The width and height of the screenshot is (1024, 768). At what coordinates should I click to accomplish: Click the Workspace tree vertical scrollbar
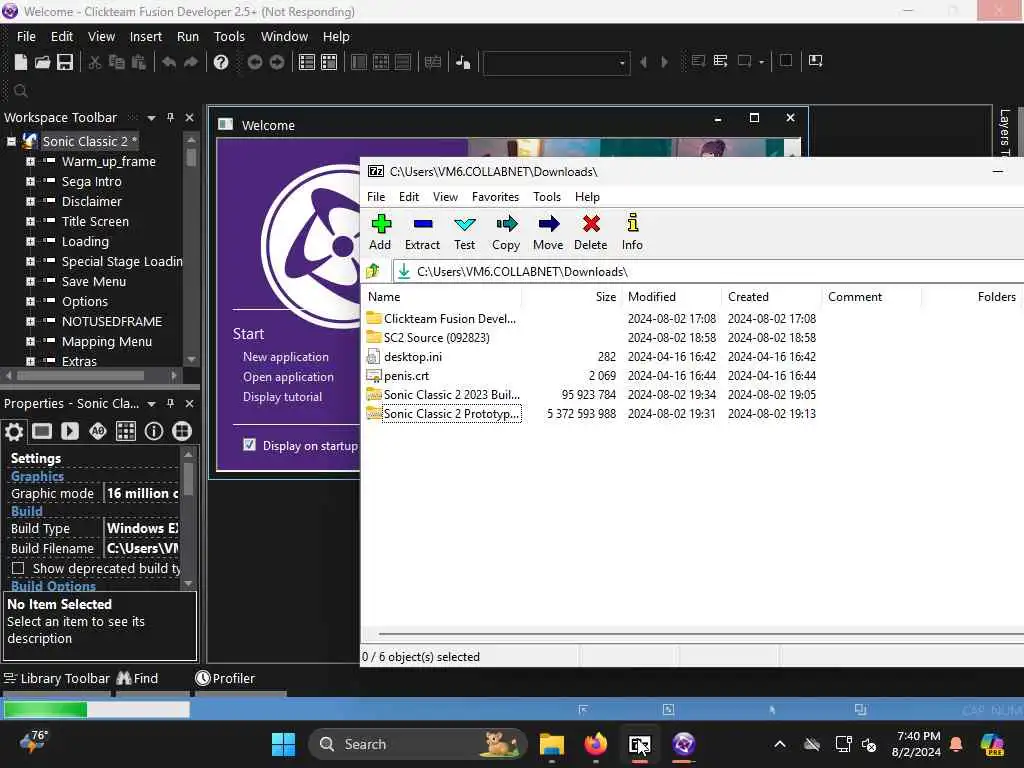coord(191,249)
